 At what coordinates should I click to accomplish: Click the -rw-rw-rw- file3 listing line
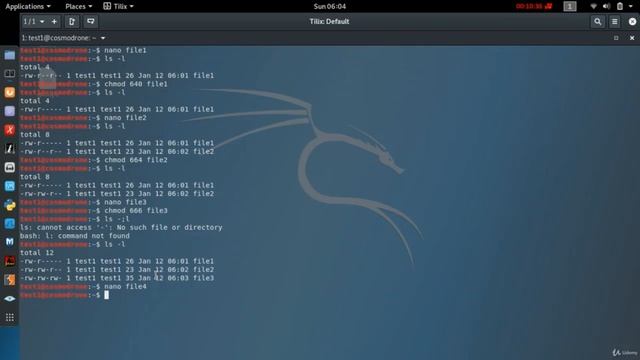(x=117, y=278)
